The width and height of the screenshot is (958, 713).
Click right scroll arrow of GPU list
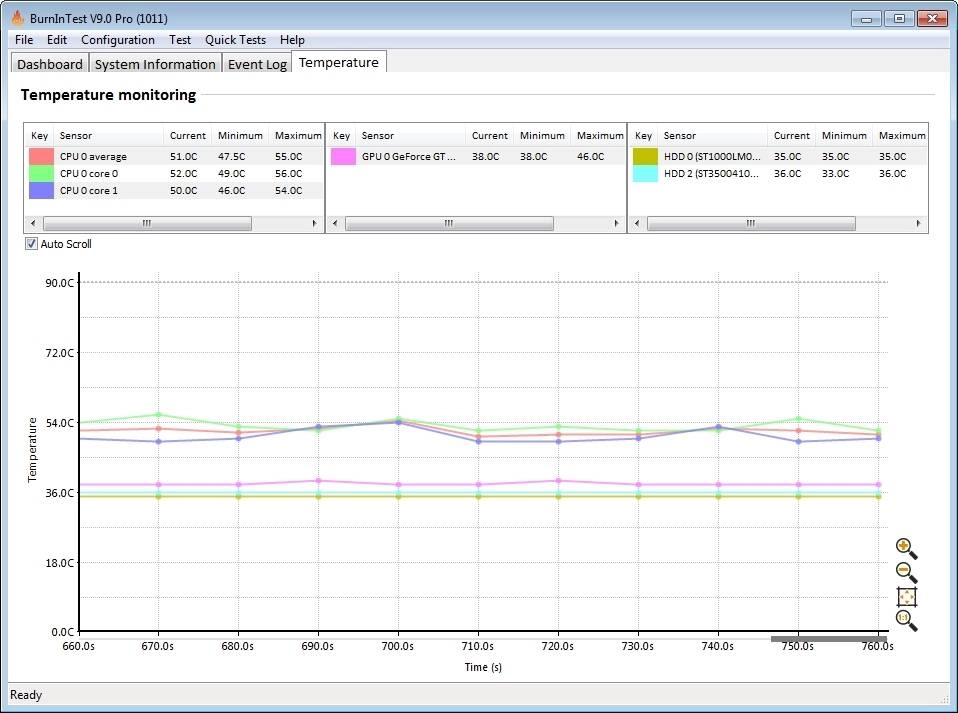(616, 223)
